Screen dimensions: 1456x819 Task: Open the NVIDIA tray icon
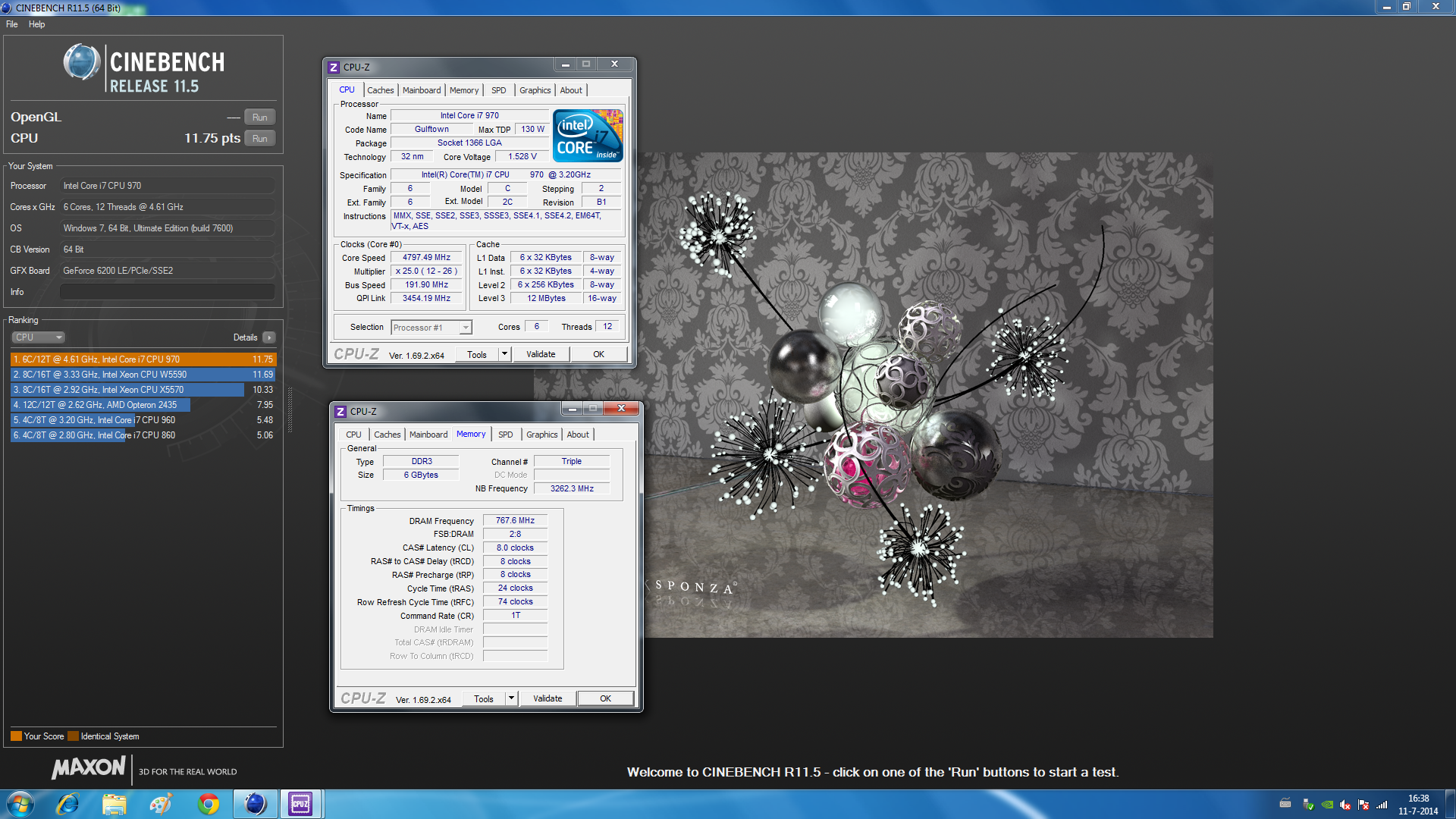[x=1327, y=805]
